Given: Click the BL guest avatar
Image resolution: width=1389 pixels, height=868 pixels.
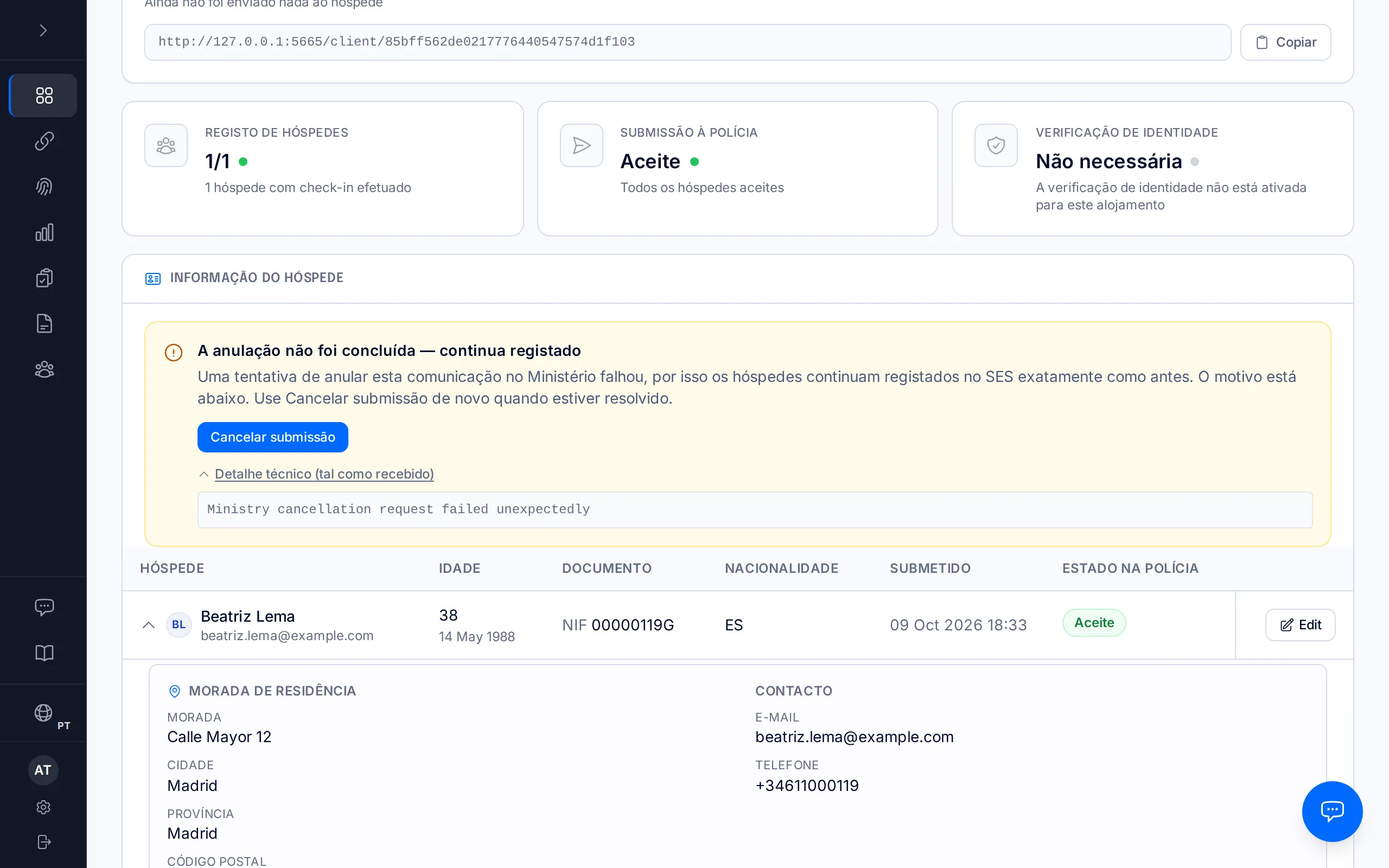Looking at the screenshot, I should [179, 624].
